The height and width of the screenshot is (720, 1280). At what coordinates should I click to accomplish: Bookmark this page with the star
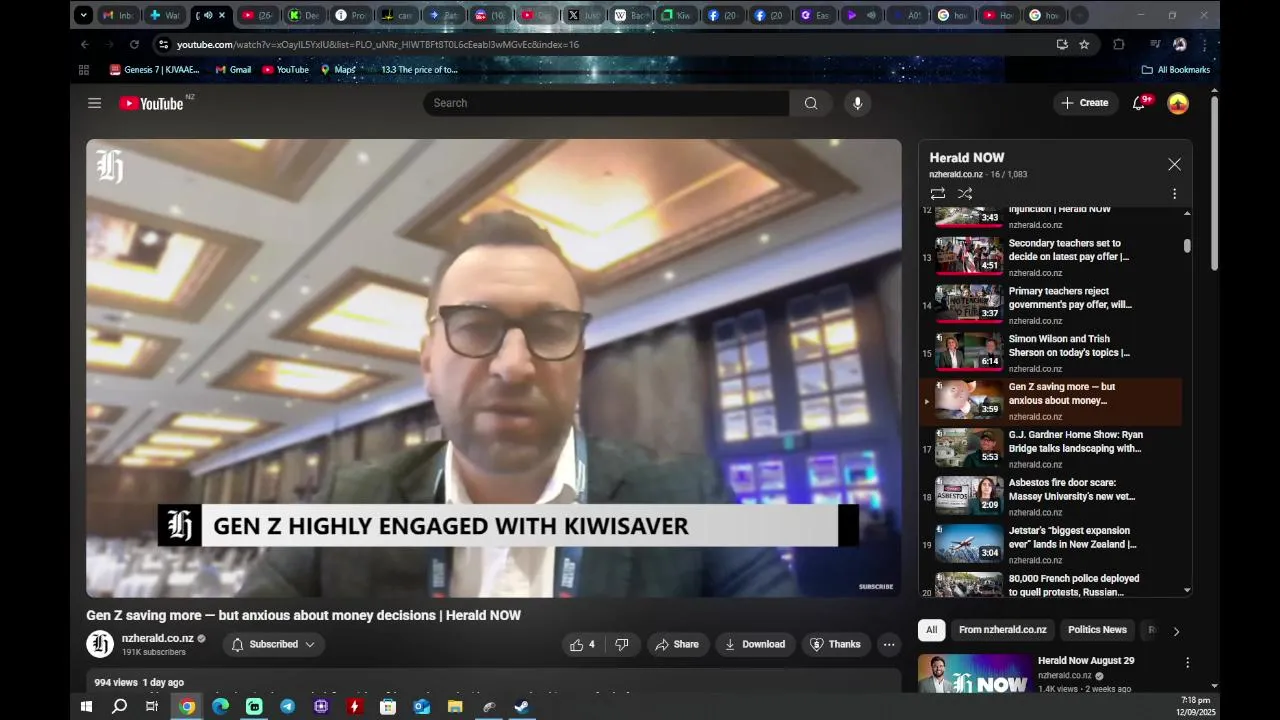(1084, 44)
